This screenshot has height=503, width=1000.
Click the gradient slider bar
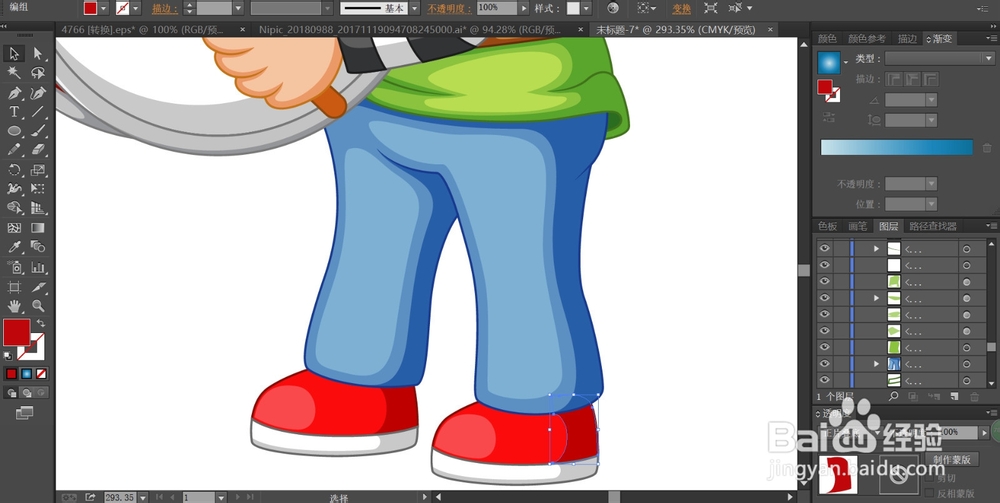[x=897, y=147]
